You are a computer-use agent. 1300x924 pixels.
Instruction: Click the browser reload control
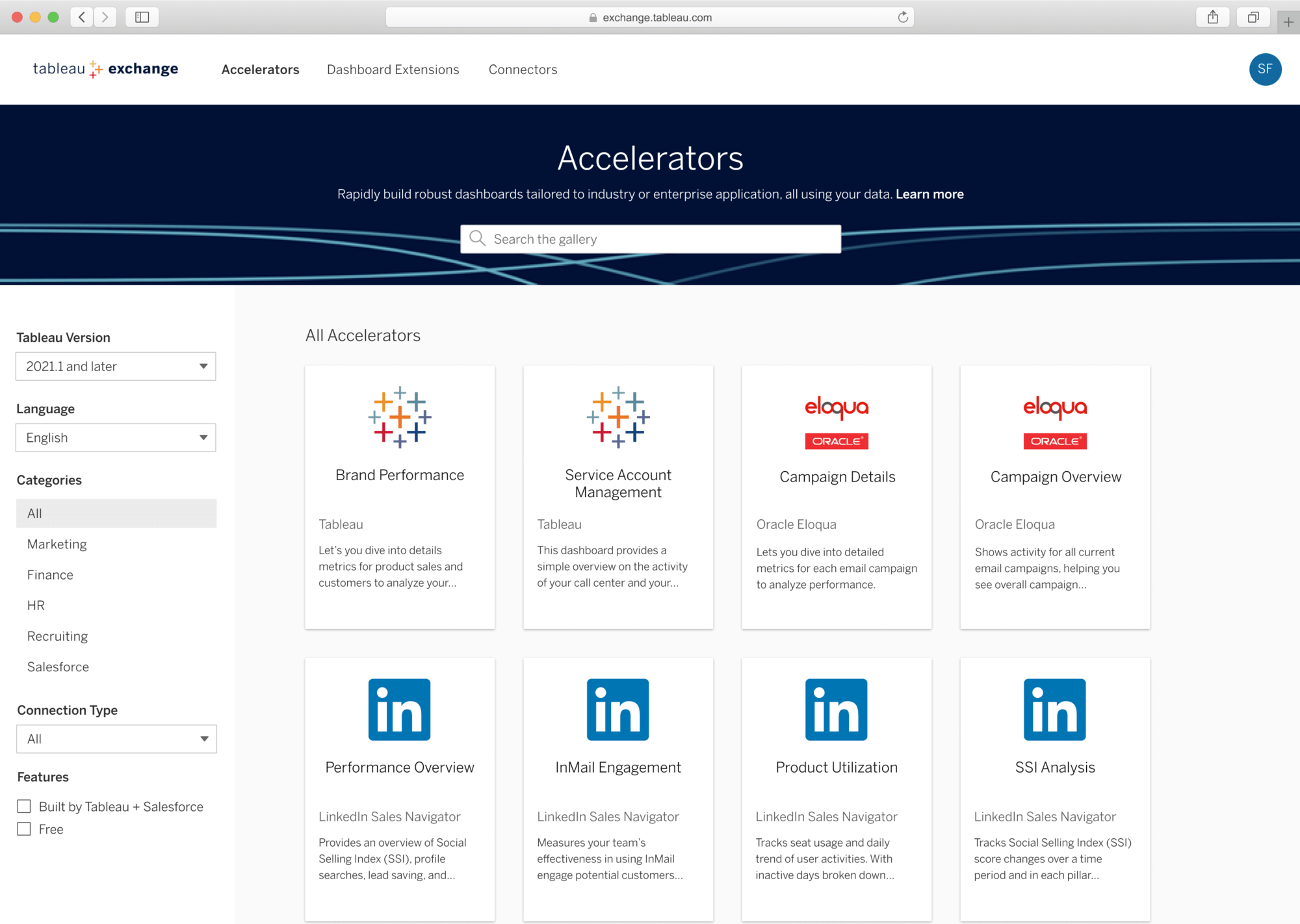pyautogui.click(x=903, y=18)
